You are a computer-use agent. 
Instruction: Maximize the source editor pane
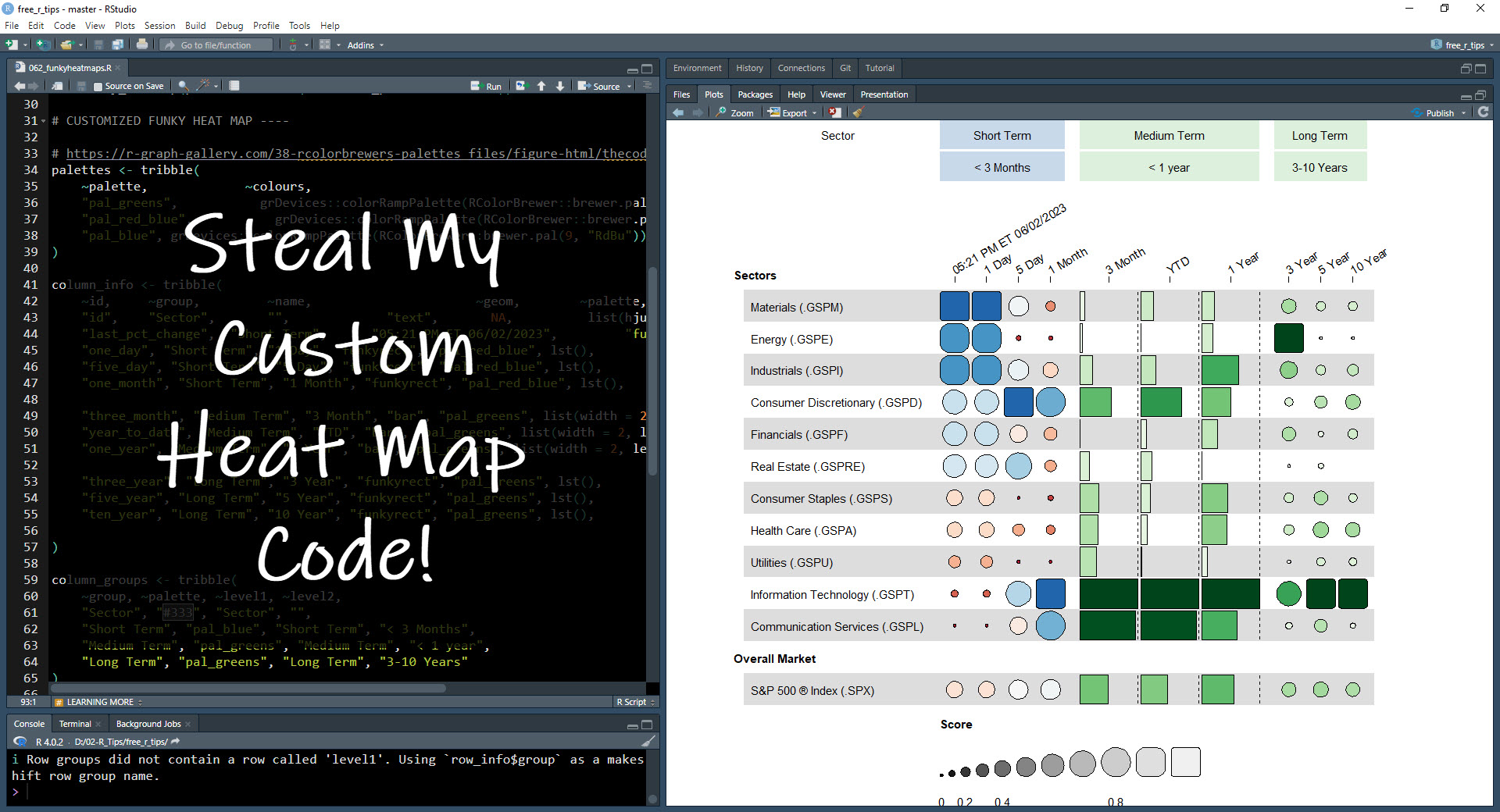647,69
